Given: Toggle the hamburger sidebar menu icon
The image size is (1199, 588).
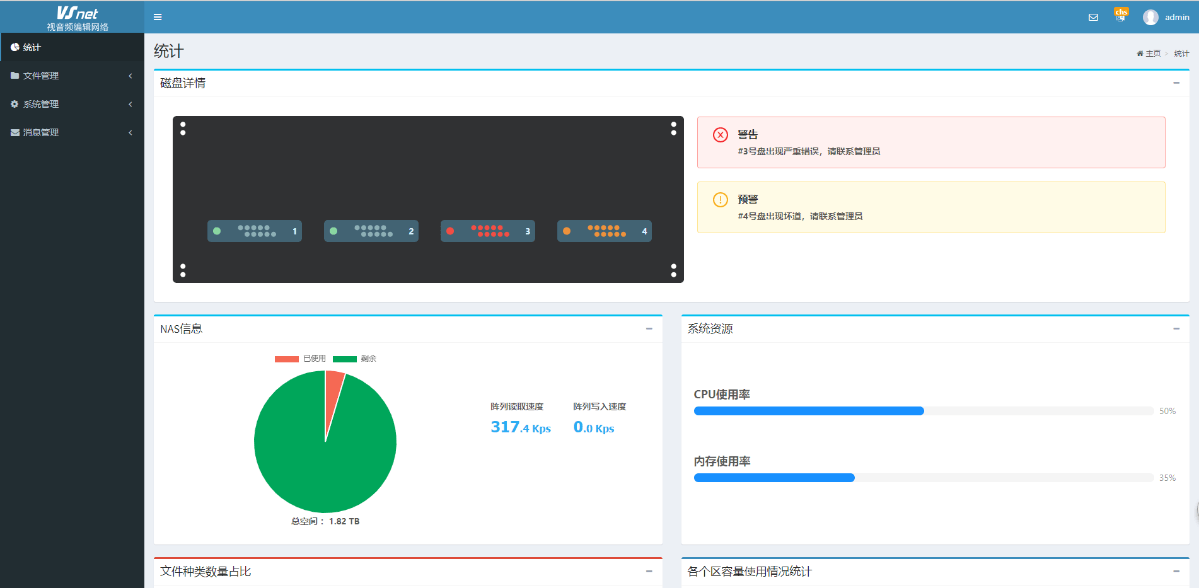Looking at the screenshot, I should pos(157,17).
